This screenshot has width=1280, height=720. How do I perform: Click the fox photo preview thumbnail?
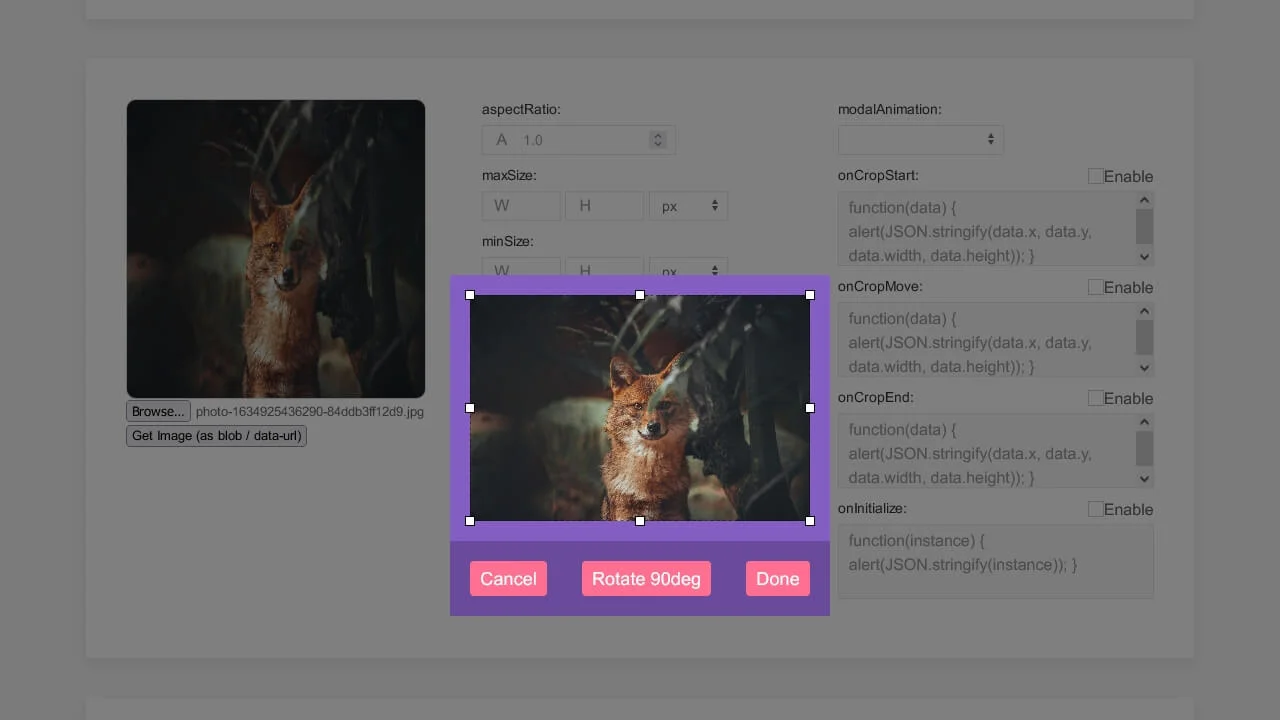tap(276, 248)
